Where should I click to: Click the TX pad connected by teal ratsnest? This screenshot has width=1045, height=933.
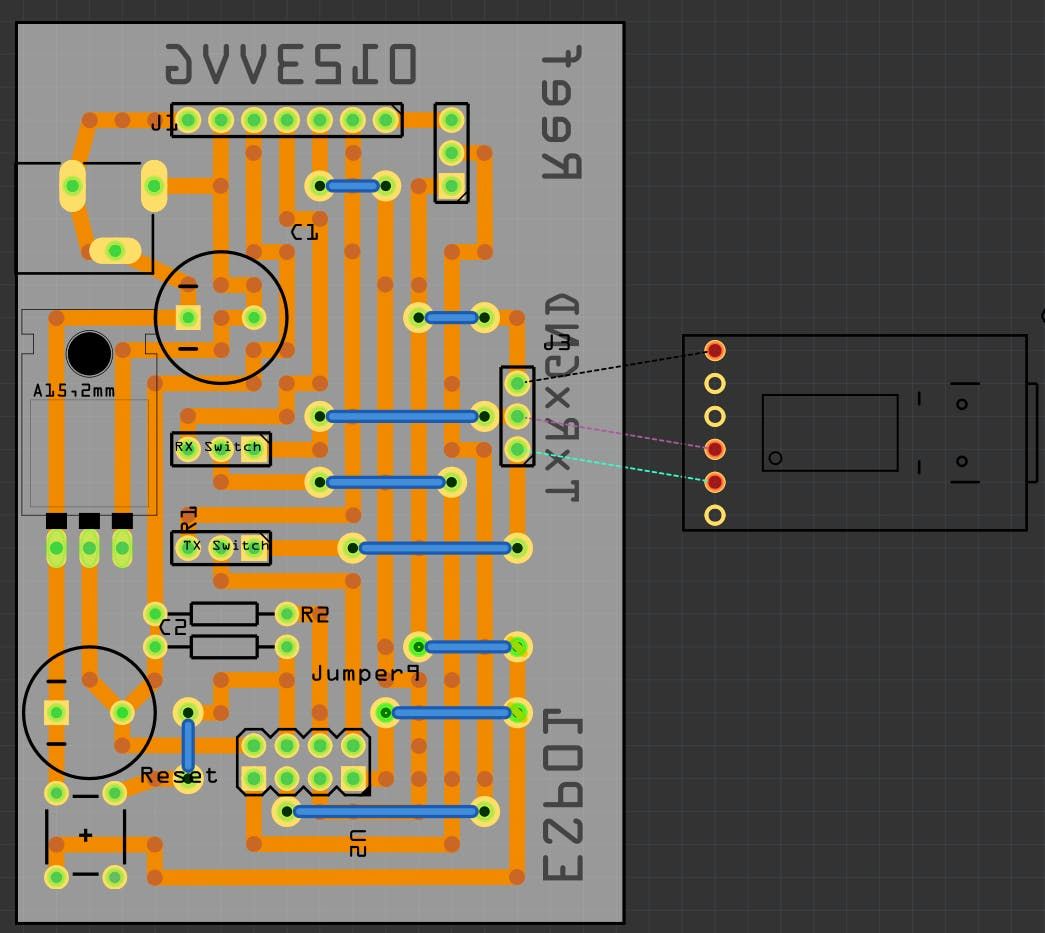point(518,449)
